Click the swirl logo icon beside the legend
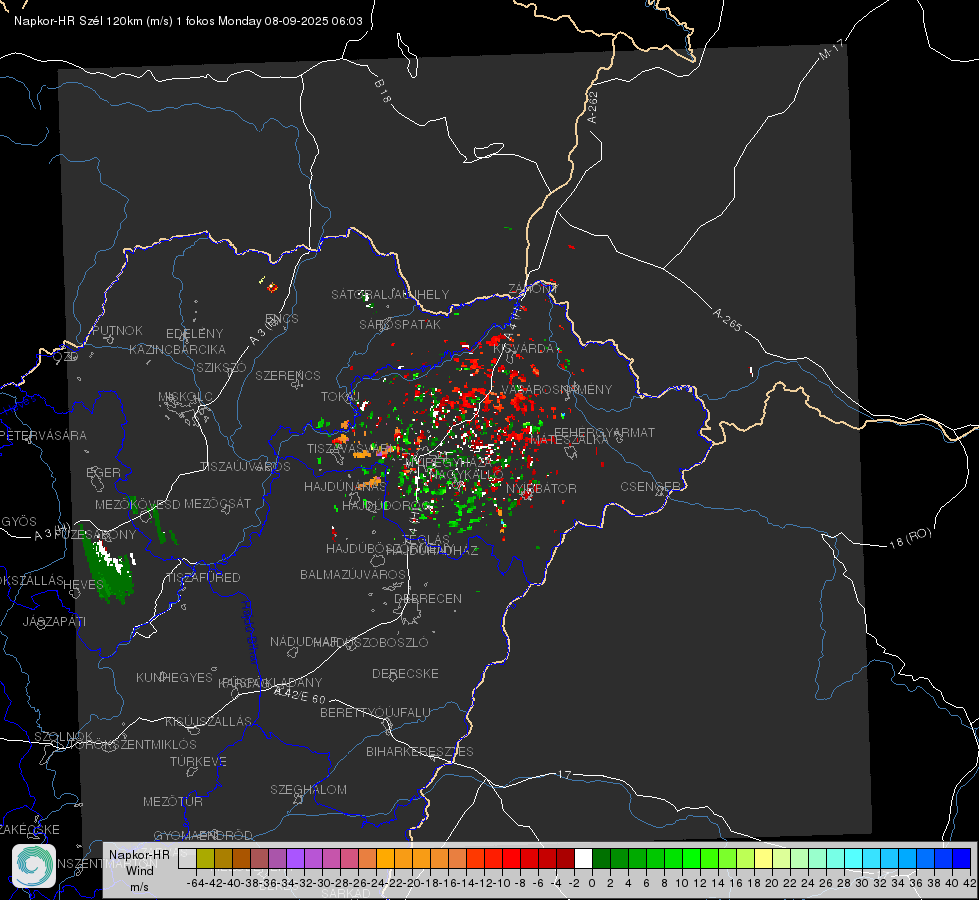Viewport: 979px width, 900px height. click(34, 866)
